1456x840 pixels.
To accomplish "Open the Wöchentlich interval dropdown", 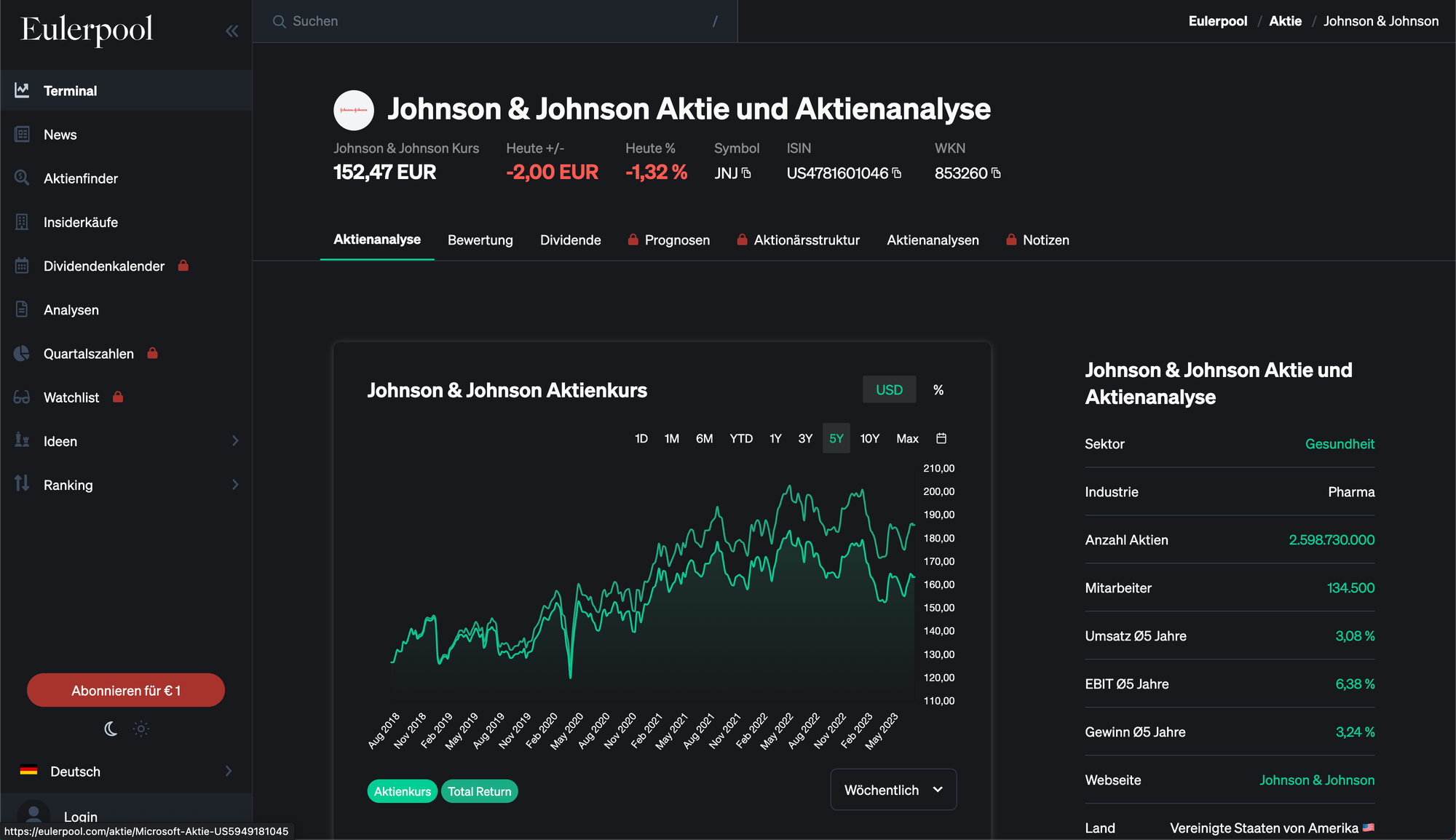I will [x=893, y=790].
